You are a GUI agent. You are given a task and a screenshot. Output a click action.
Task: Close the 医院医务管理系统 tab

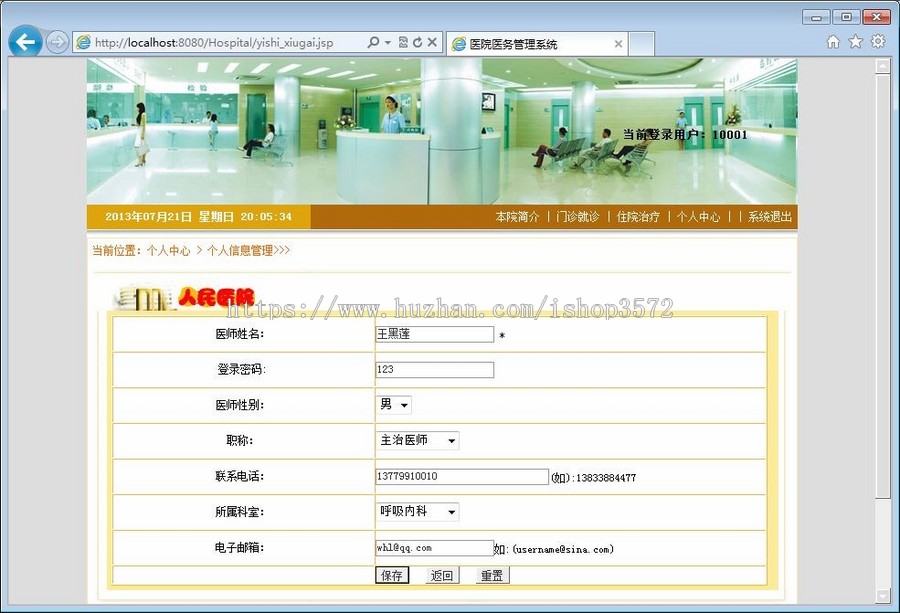(x=618, y=44)
